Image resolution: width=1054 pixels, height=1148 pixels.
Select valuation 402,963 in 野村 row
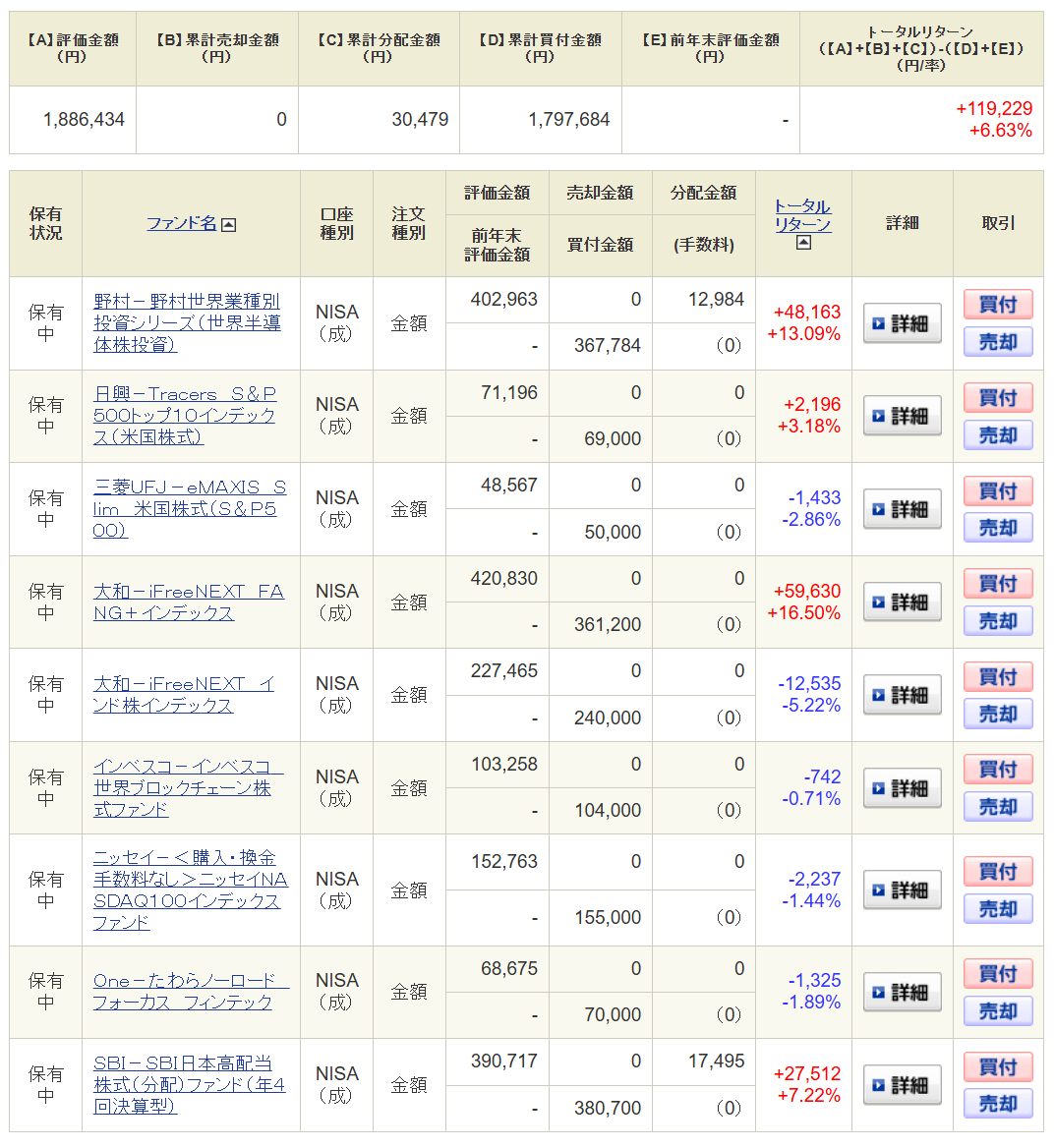coord(504,300)
